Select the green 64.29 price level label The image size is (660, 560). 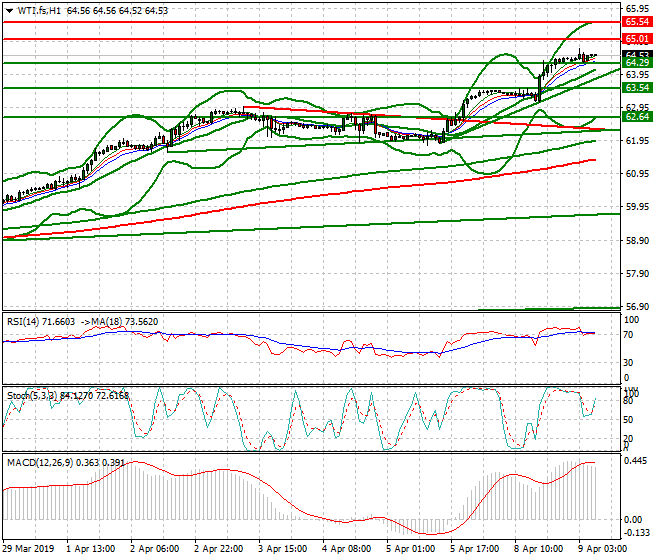coord(637,63)
